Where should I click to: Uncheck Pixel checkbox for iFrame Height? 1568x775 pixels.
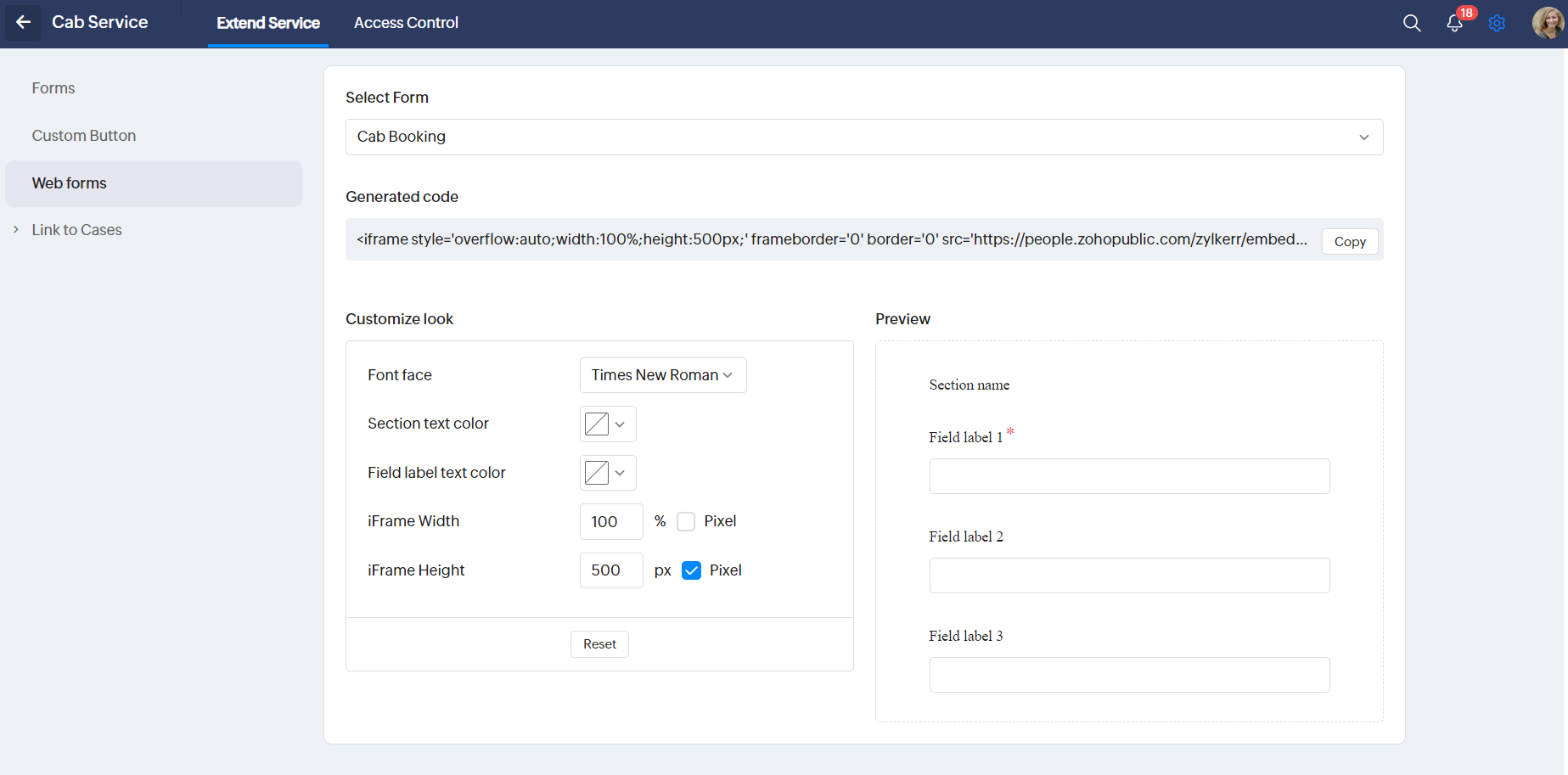point(692,570)
